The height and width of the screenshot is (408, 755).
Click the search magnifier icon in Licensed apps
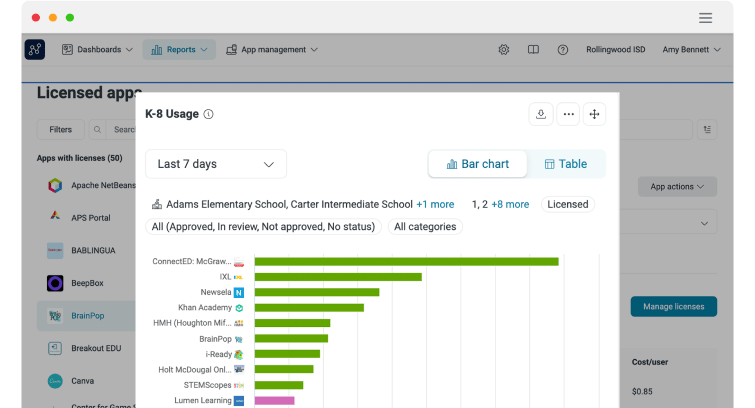click(x=97, y=130)
